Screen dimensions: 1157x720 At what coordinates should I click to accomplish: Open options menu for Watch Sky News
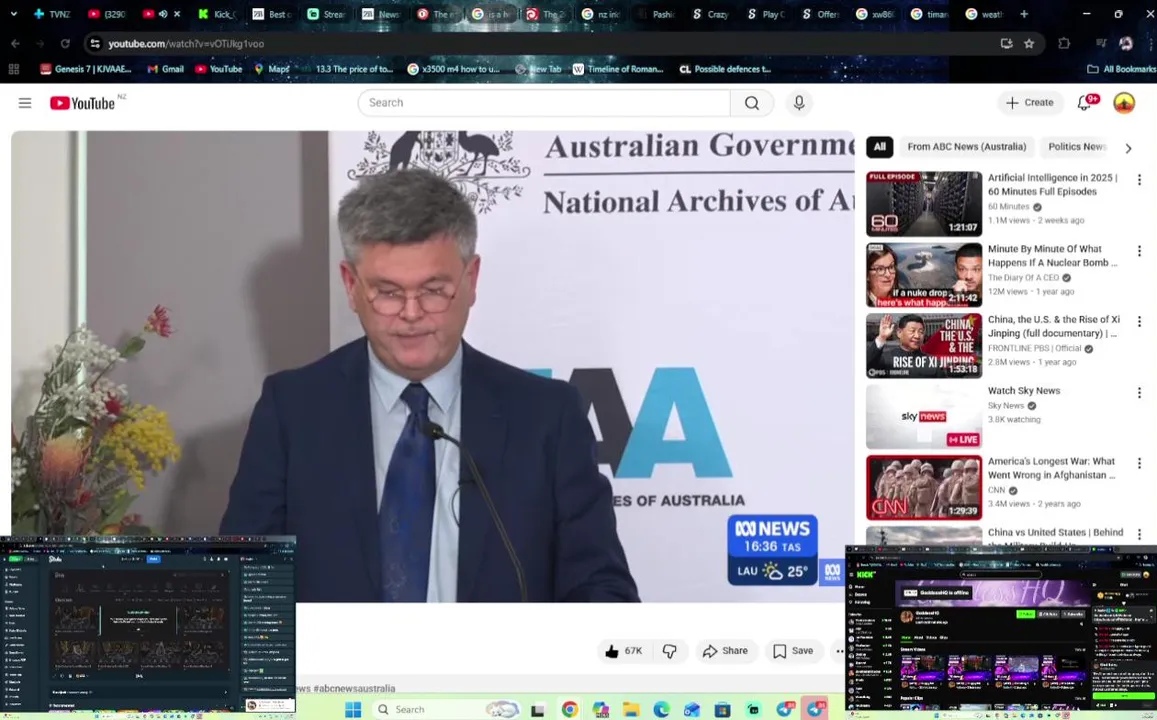[1139, 393]
